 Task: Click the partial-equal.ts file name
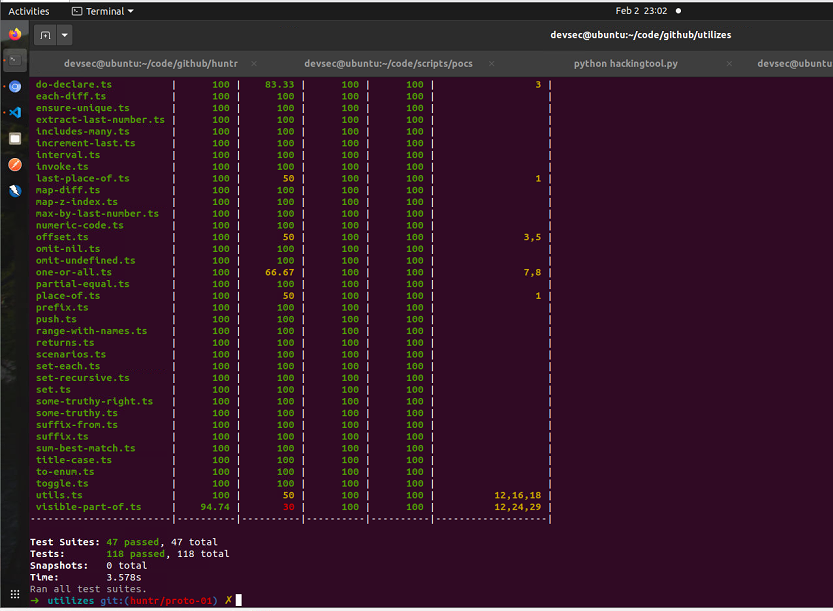[82, 284]
